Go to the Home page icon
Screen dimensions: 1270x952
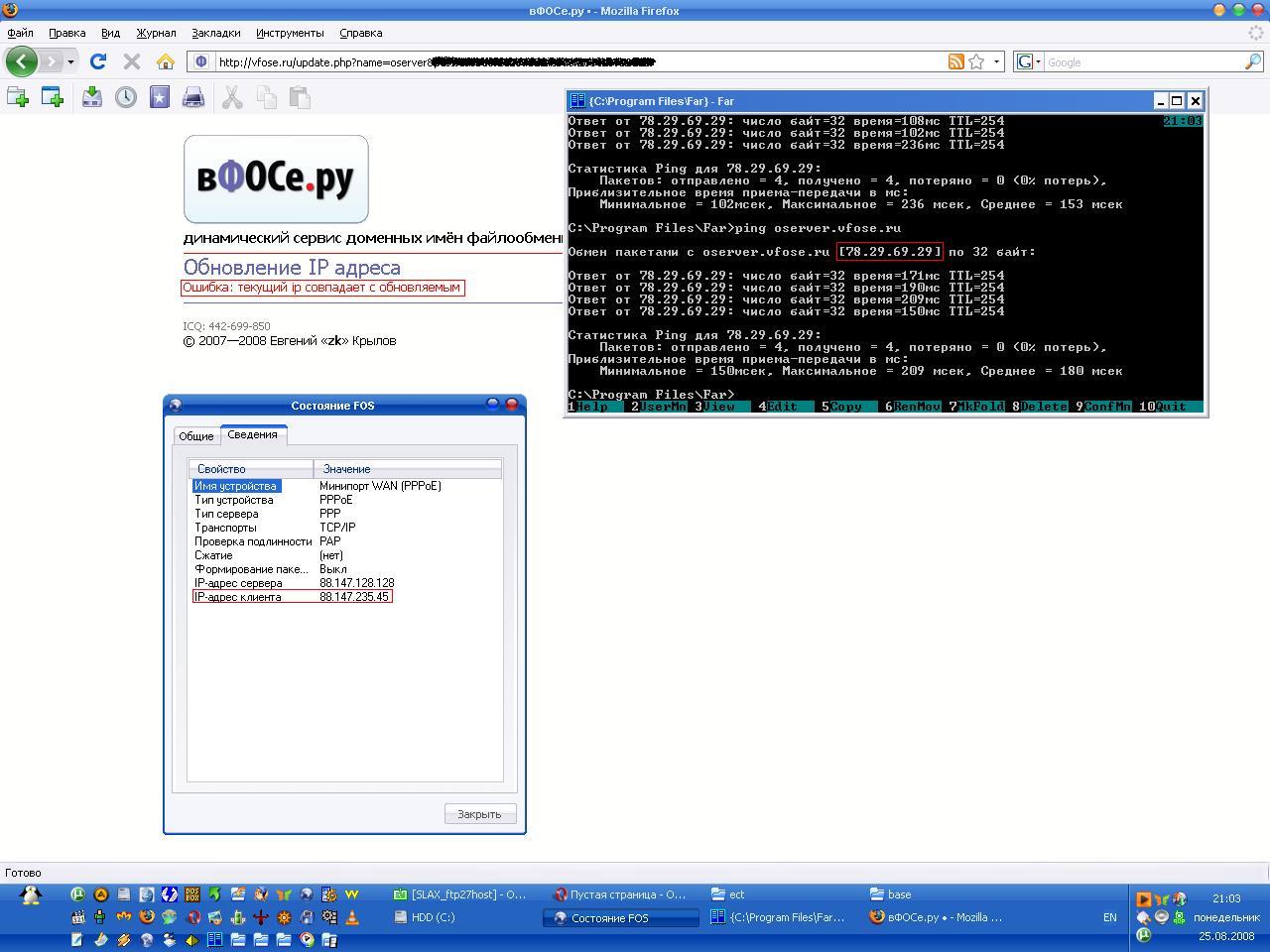[x=166, y=61]
